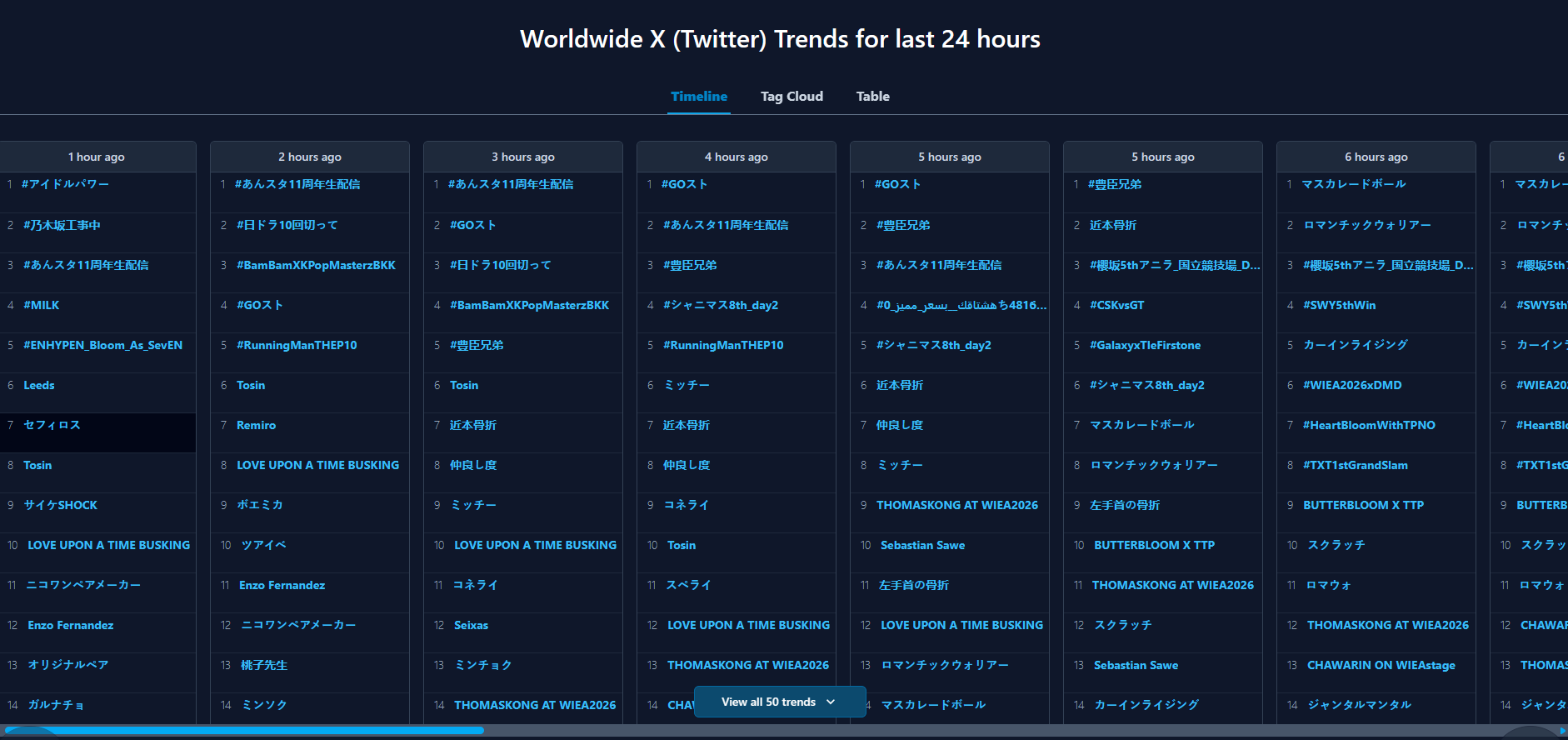The image size is (1568, 740).
Task: Click the '1 hour ago' column header
Action: click(x=97, y=157)
